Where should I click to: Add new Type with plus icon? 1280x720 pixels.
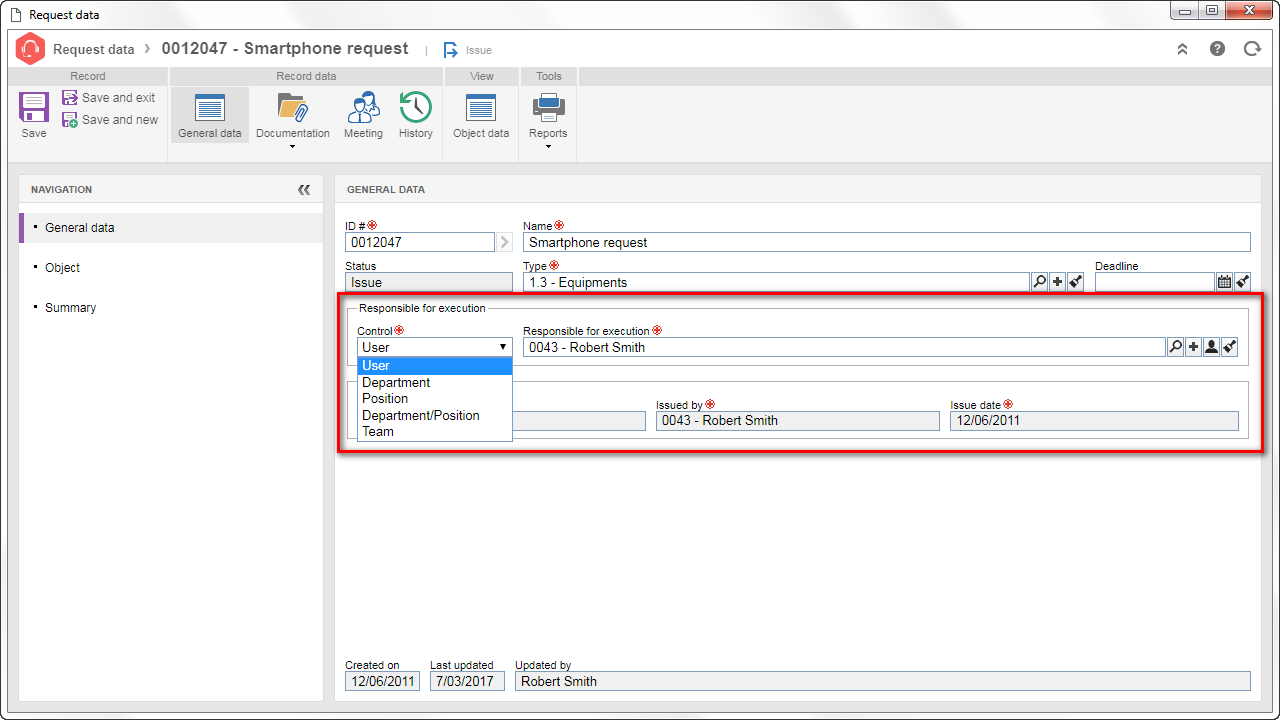click(1058, 282)
